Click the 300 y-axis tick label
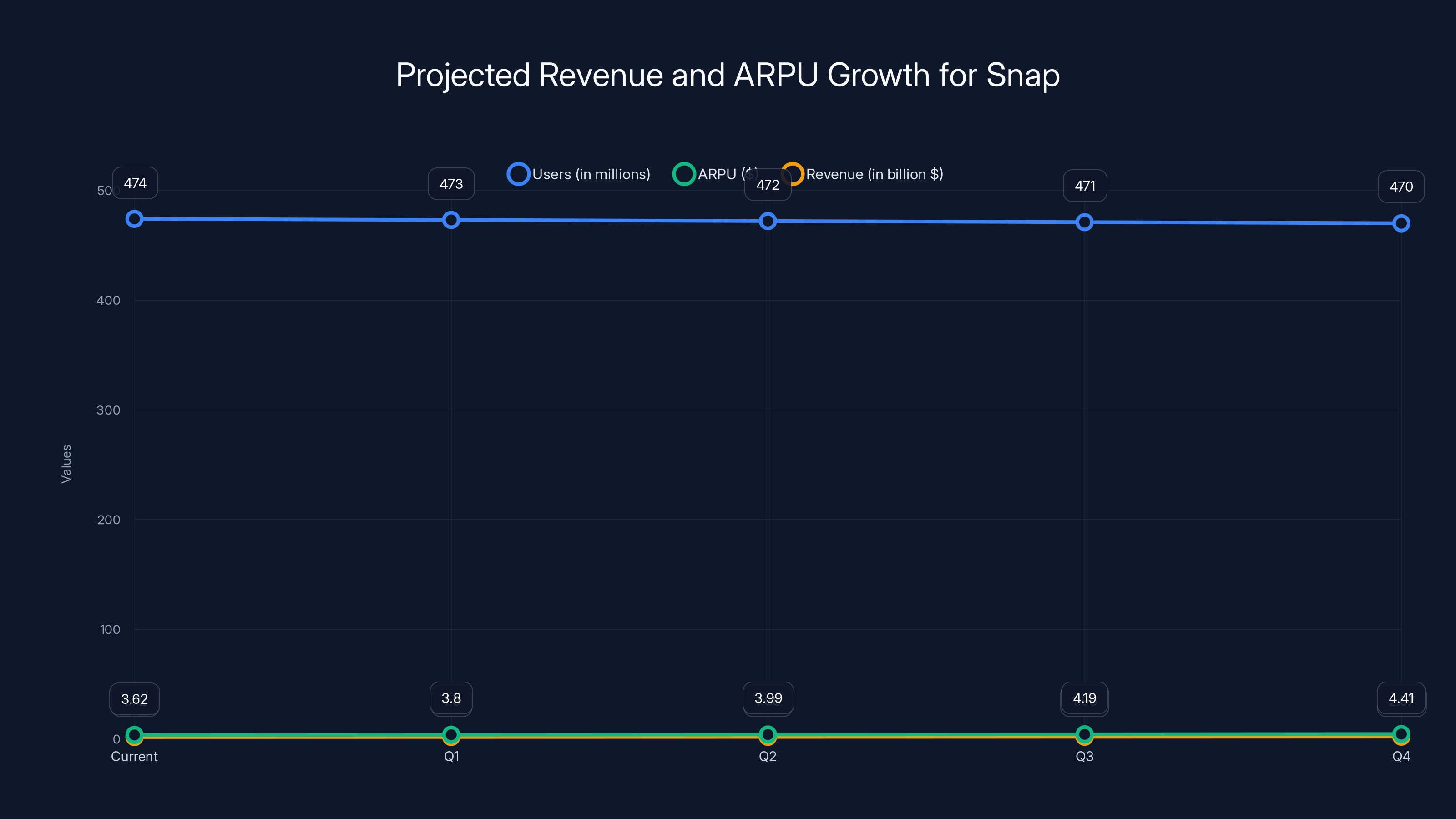The width and height of the screenshot is (1456, 819). pos(109,410)
